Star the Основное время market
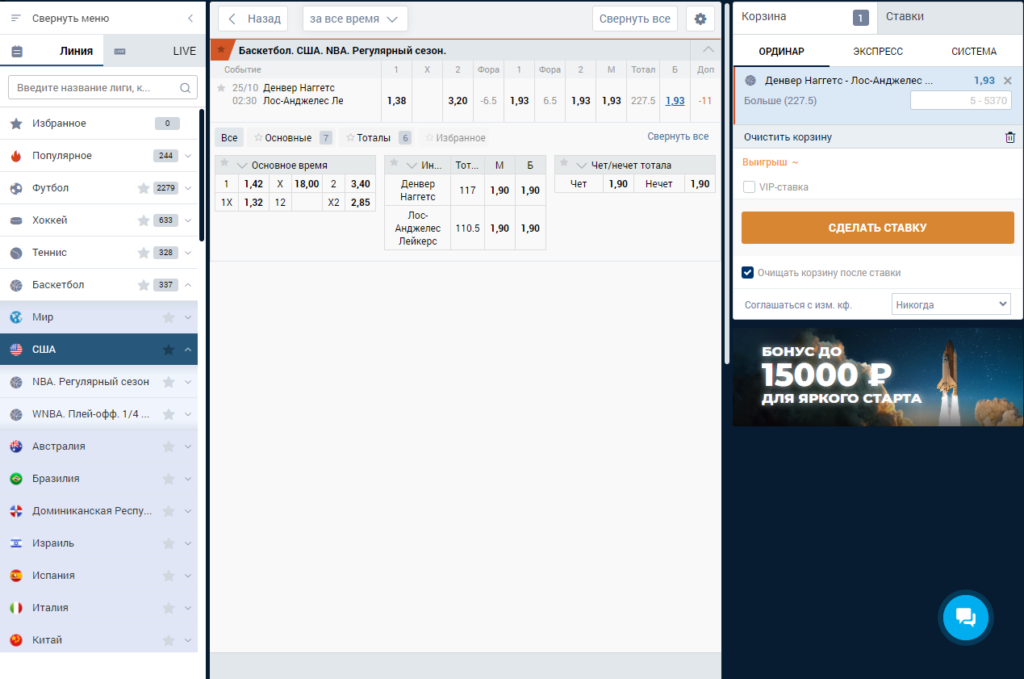The height and width of the screenshot is (679, 1024). 224,163
